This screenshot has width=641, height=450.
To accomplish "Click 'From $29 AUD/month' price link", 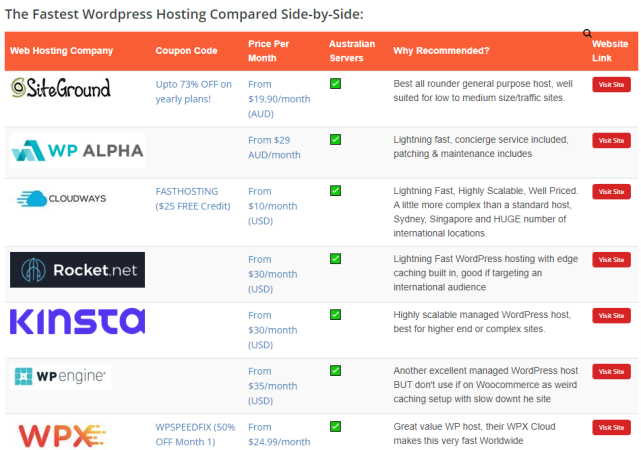I will (274, 148).
